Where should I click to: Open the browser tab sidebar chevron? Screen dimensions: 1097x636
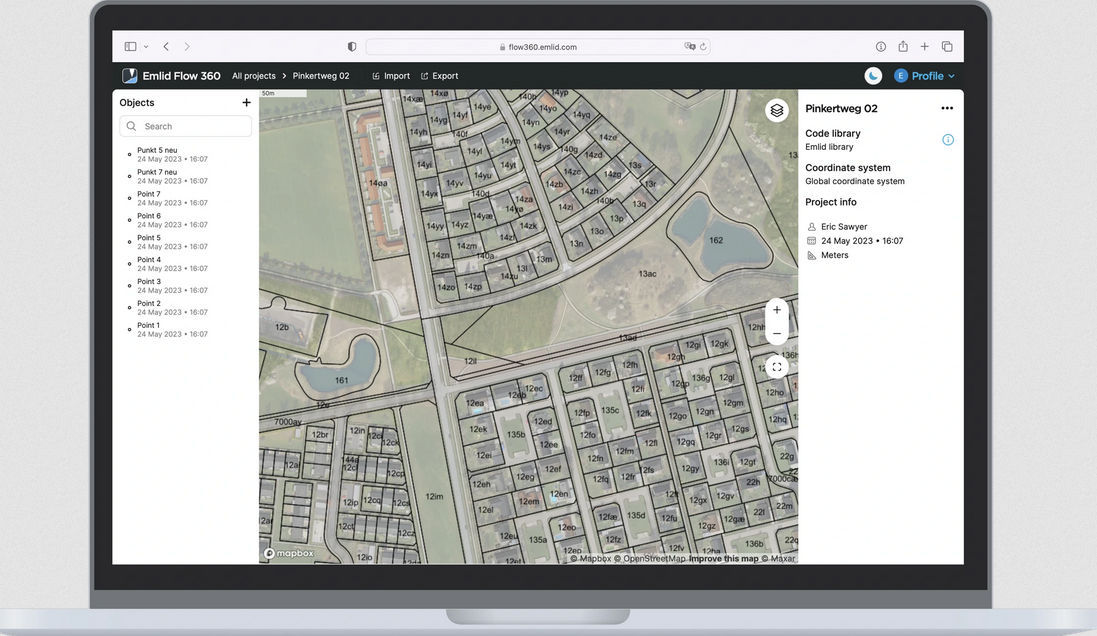click(x=144, y=46)
